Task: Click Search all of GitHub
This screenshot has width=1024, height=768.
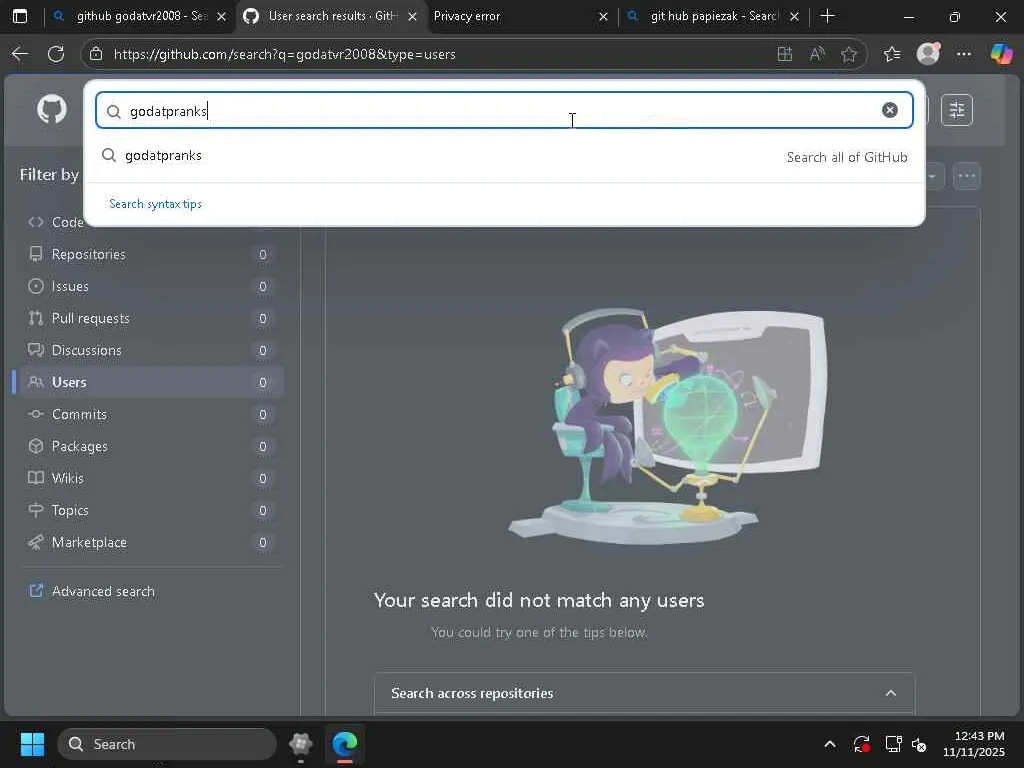Action: [x=847, y=157]
